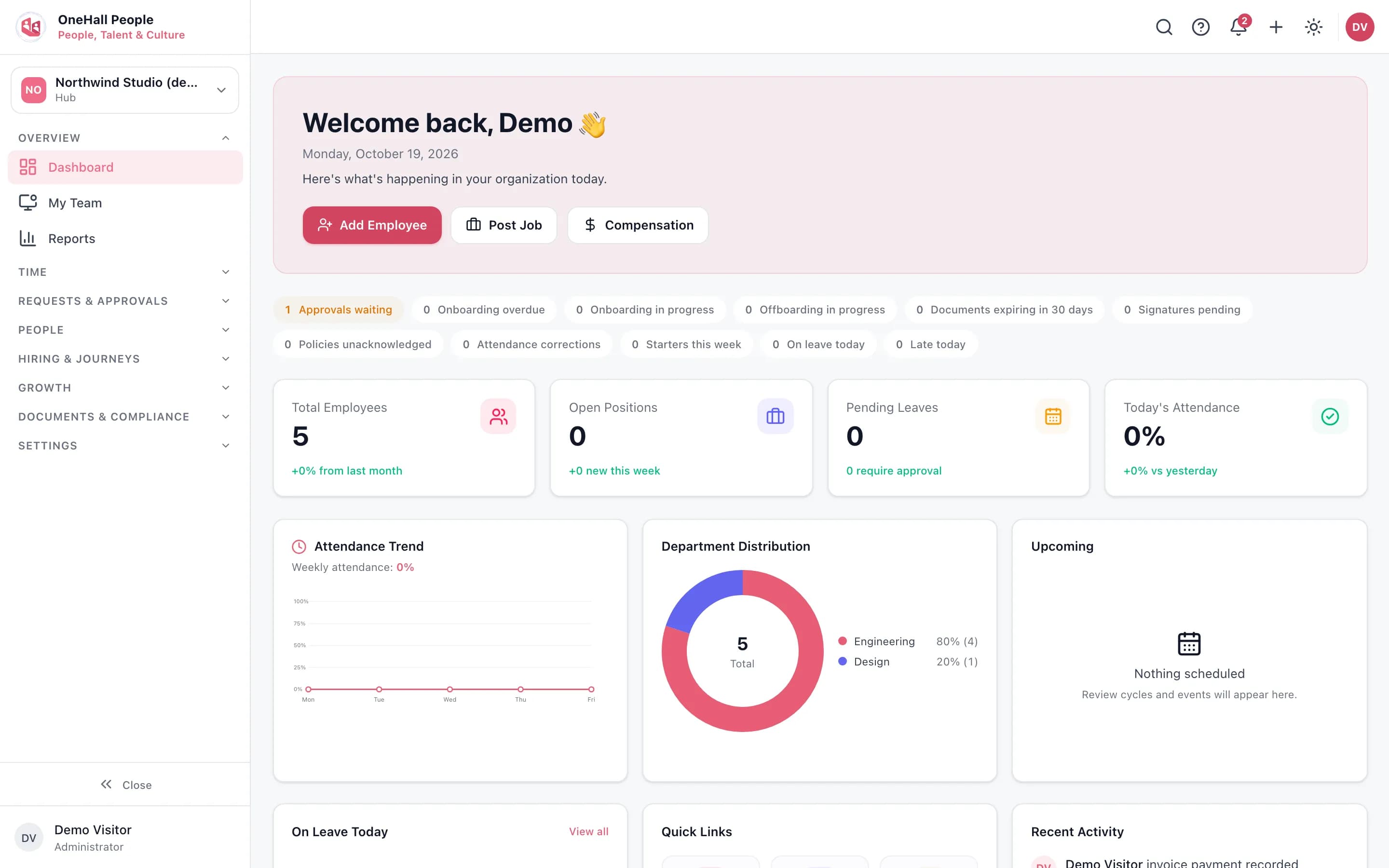The height and width of the screenshot is (868, 1389).
Task: Open the Northwind Studio workspace dropdown
Action: tap(125, 90)
